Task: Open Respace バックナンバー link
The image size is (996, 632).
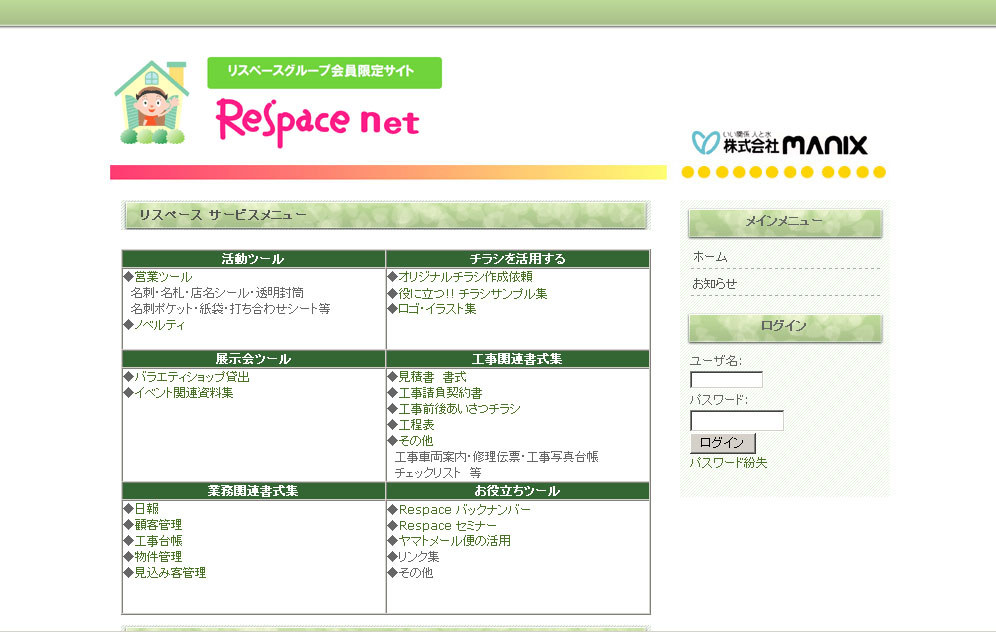Action: pos(464,509)
